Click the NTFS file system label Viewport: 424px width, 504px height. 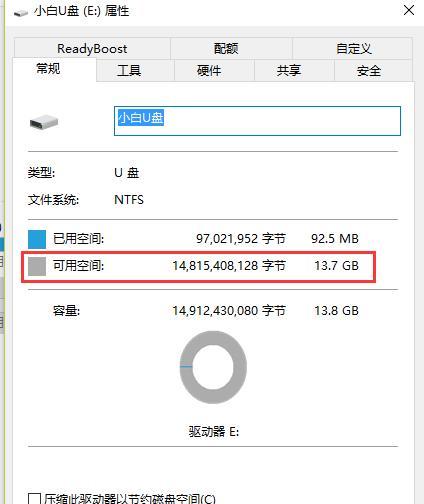coord(129,200)
